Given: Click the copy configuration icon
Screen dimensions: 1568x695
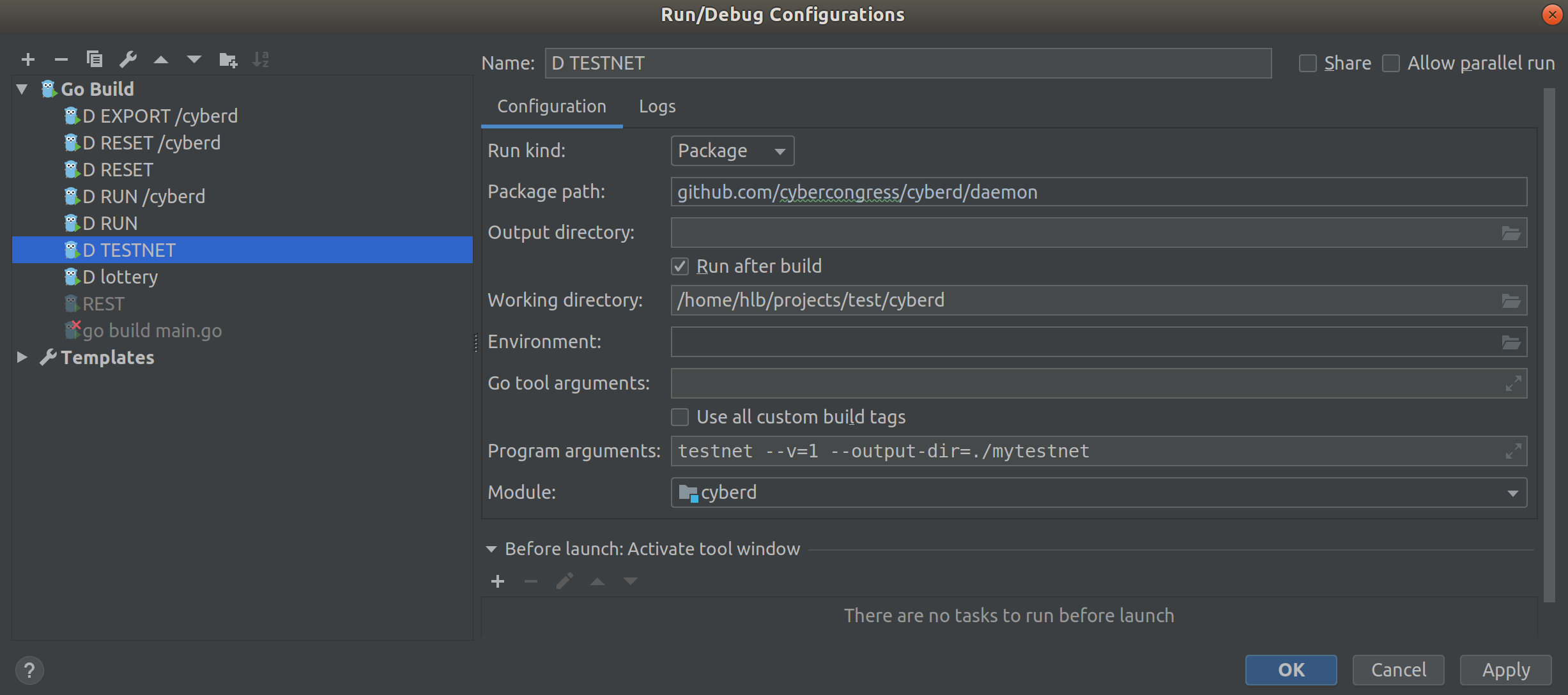Looking at the screenshot, I should coord(95,59).
